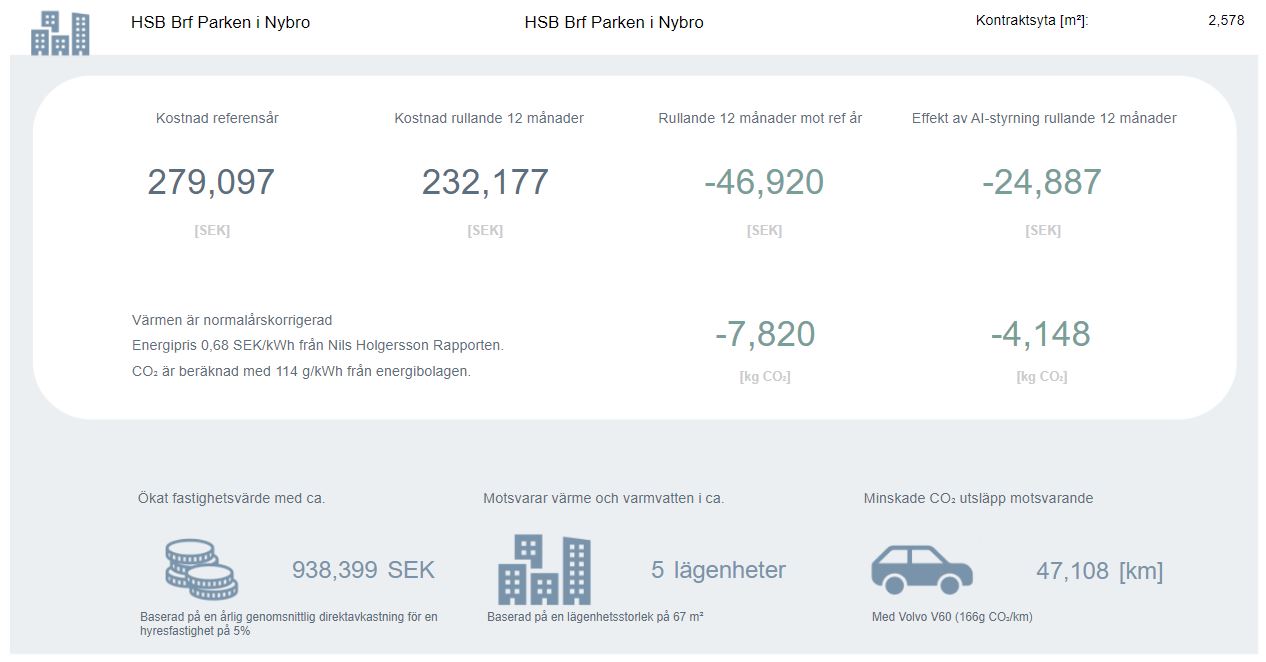1266x662 pixels.
Task: Click the Energipris 0,68 SEK/kWh note
Action: (318, 345)
